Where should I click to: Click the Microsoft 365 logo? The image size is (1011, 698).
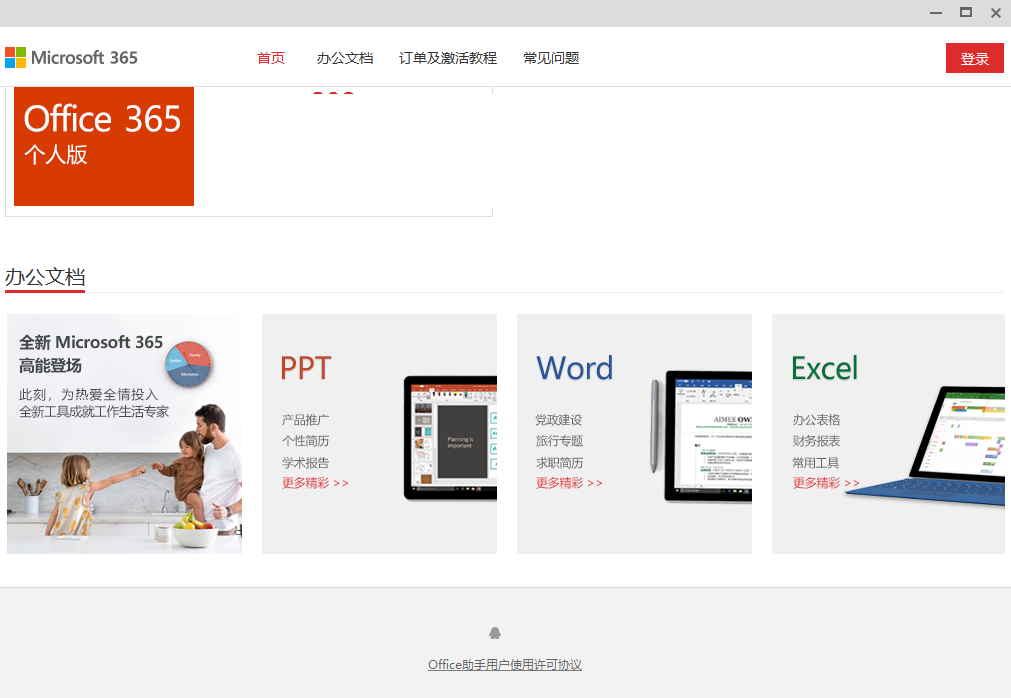tap(70, 57)
